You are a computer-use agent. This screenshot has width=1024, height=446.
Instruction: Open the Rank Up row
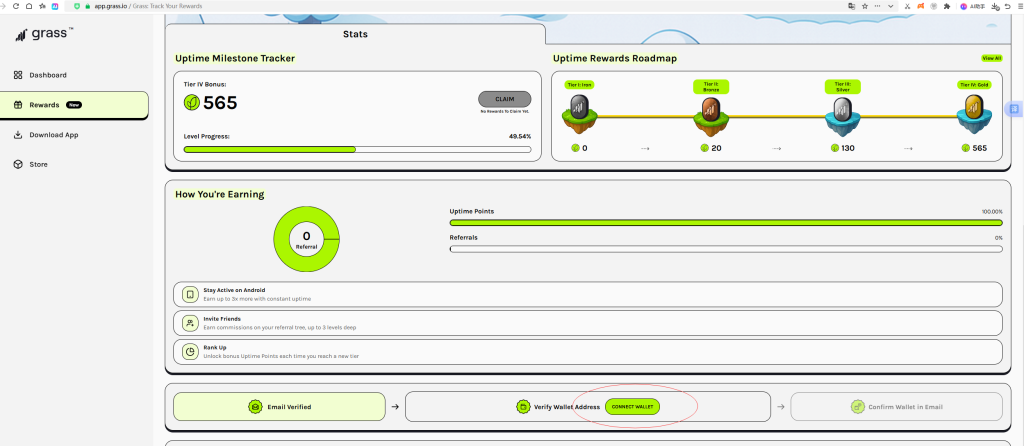588,352
